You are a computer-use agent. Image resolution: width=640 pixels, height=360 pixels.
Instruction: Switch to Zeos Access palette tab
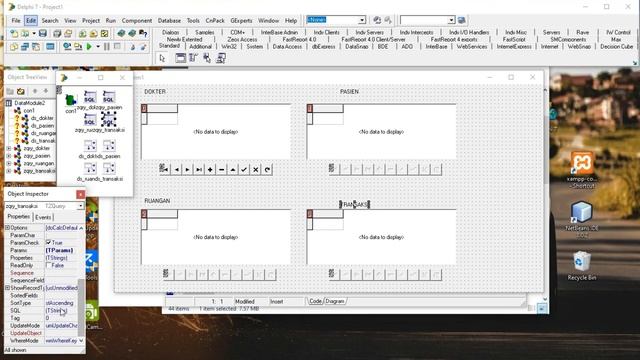click(x=242, y=40)
